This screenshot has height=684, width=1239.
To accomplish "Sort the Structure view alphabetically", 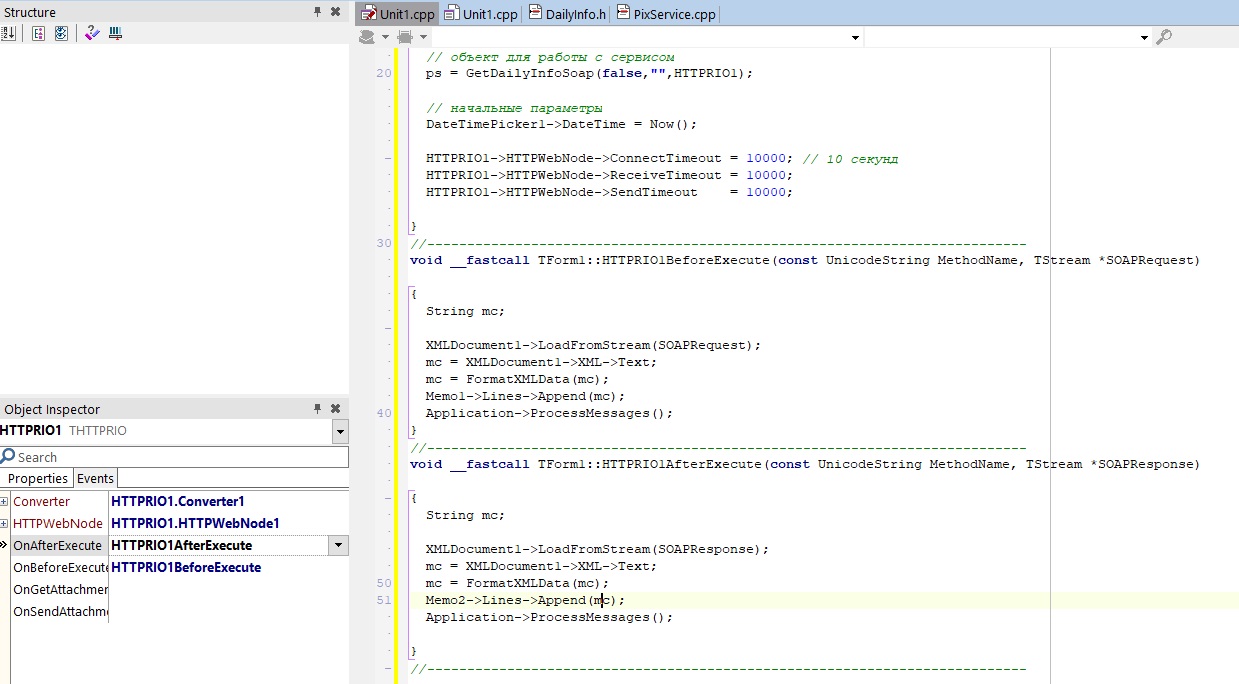I will [9, 33].
